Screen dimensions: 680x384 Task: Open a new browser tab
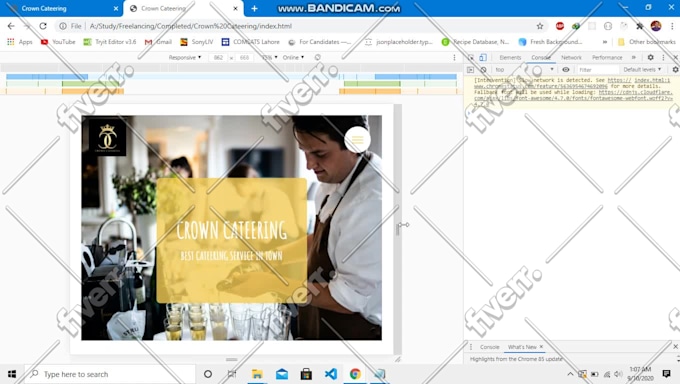254,8
